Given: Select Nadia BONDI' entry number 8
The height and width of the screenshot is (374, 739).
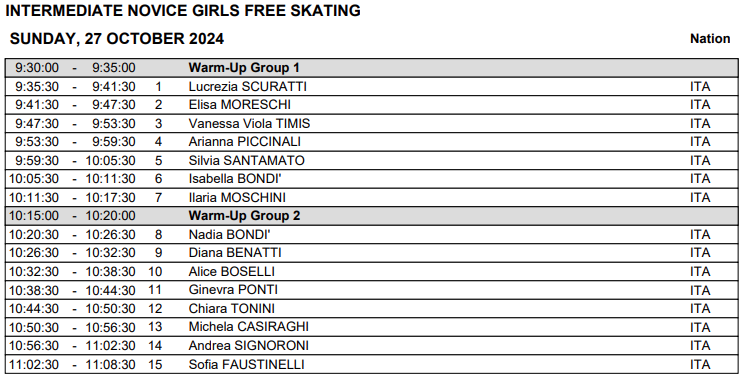Looking at the screenshot, I should pos(230,235).
